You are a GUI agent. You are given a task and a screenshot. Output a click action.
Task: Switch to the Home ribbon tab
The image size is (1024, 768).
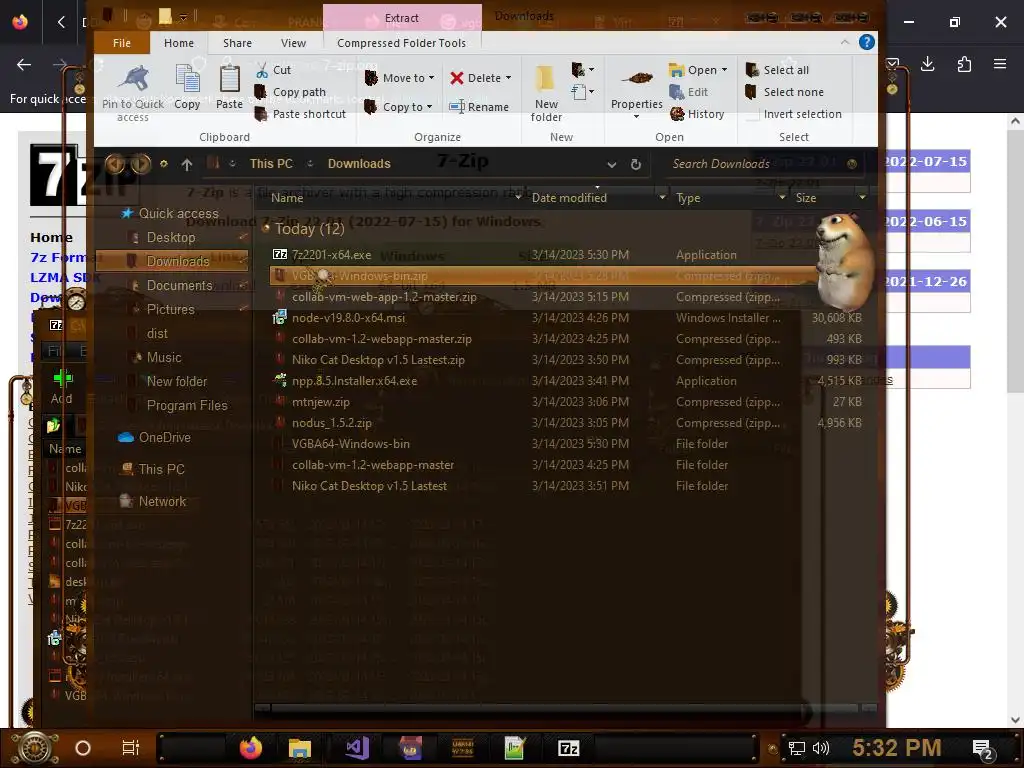coord(179,42)
